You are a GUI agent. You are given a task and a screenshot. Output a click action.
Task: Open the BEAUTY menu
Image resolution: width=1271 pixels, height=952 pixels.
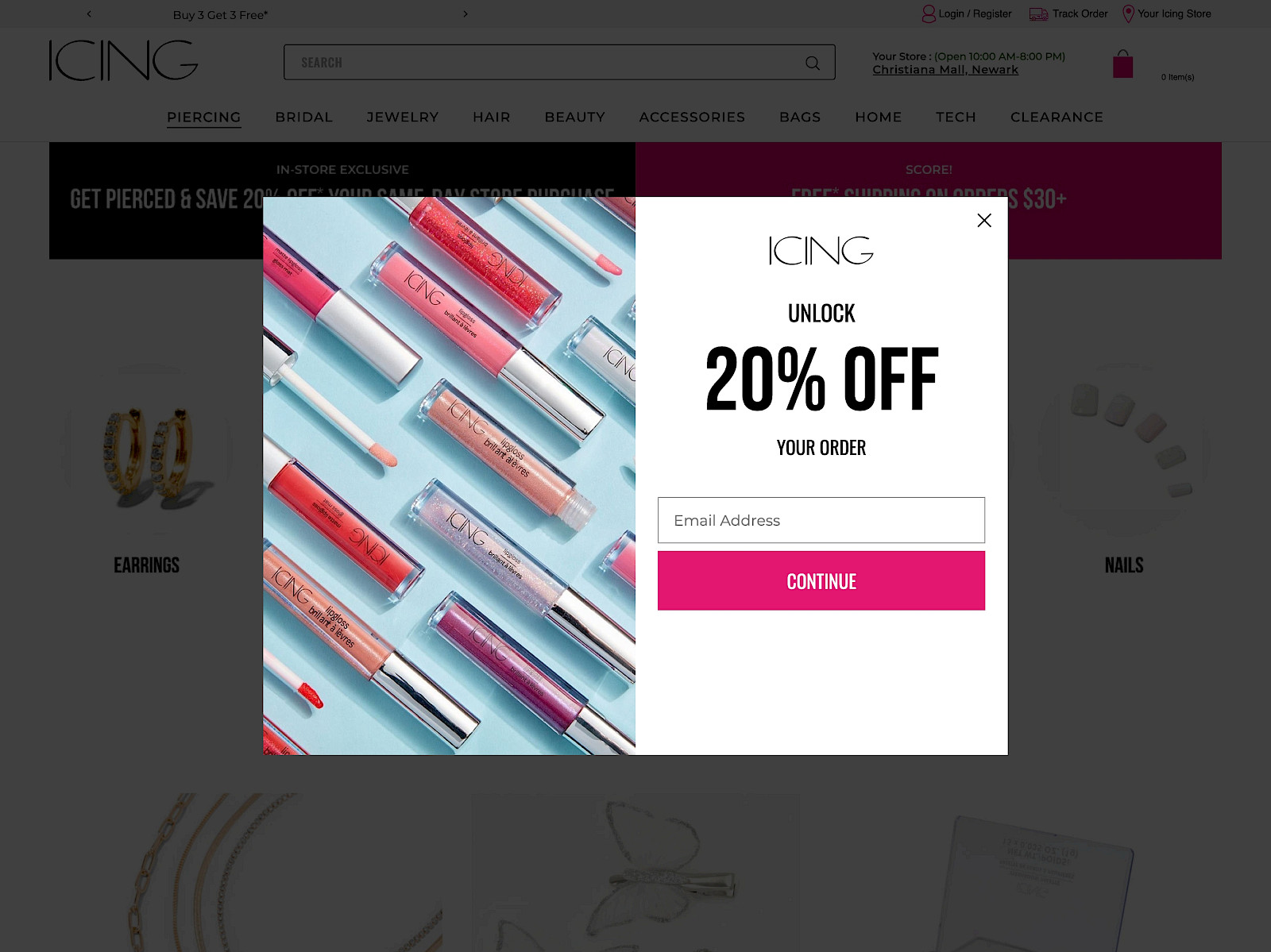tap(575, 117)
